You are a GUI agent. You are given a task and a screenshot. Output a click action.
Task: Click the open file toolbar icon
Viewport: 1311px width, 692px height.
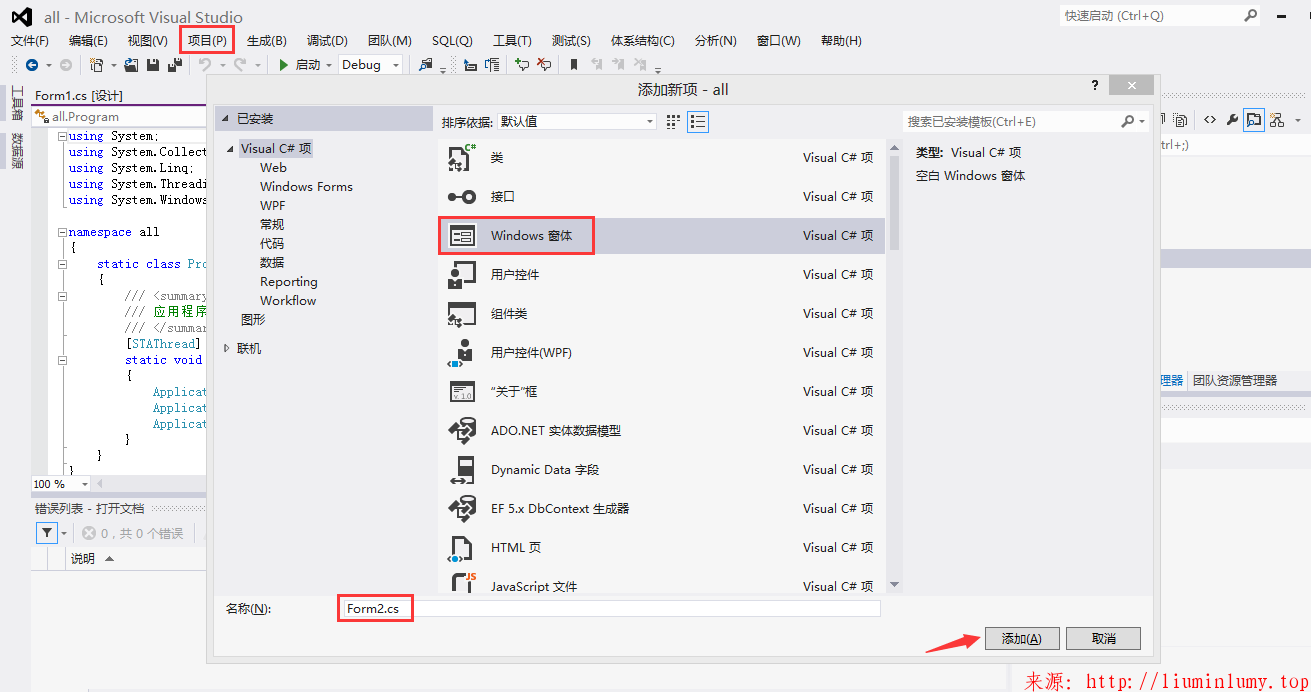pyautogui.click(x=131, y=65)
